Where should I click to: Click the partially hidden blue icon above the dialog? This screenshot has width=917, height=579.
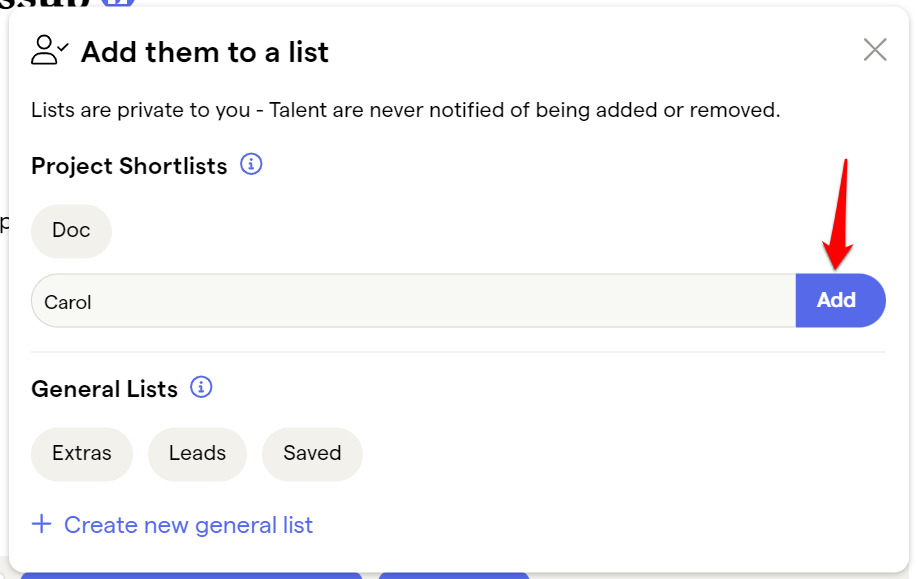click(x=118, y=3)
